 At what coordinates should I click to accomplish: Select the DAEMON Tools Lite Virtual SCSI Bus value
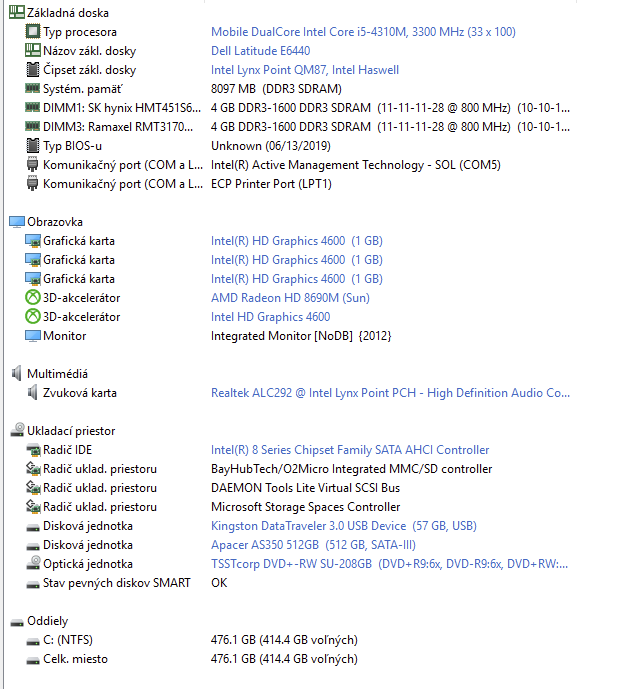pyautogui.click(x=305, y=488)
